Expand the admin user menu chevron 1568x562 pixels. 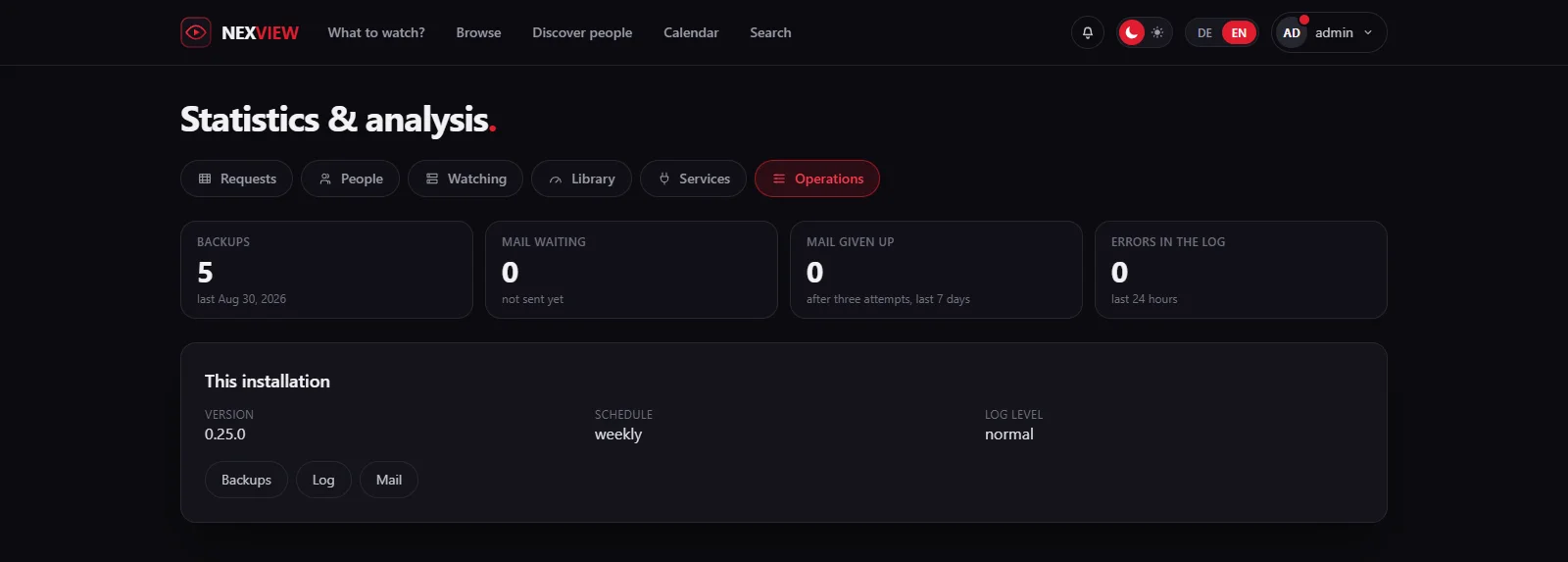pyautogui.click(x=1368, y=32)
